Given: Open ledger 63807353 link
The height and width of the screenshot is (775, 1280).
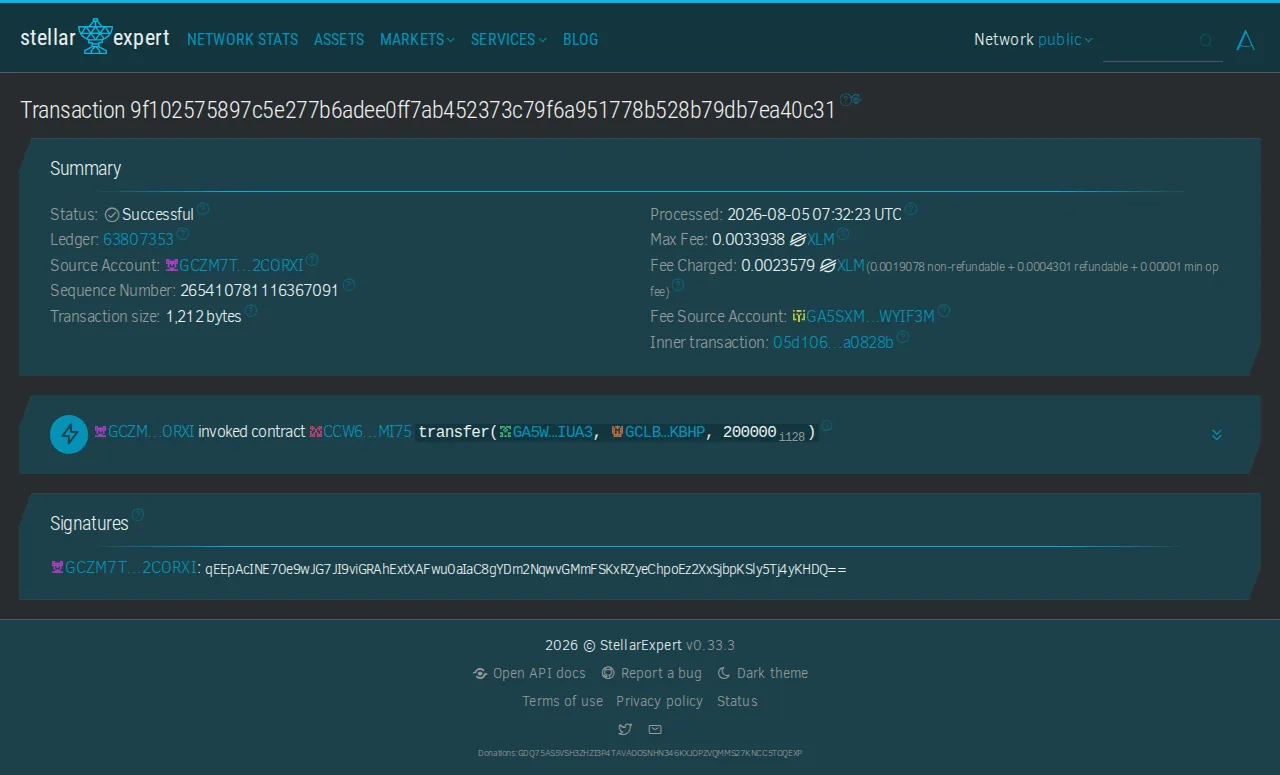Looking at the screenshot, I should [x=138, y=240].
